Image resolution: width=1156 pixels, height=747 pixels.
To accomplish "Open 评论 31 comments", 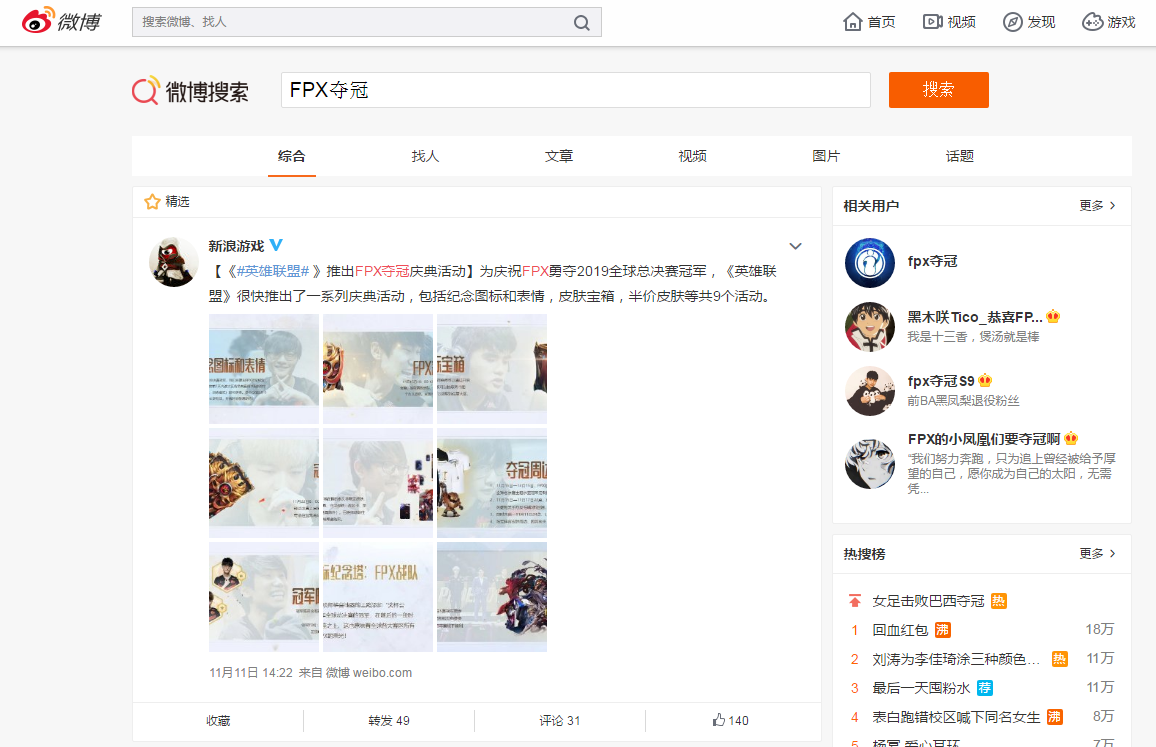I will click(x=560, y=720).
